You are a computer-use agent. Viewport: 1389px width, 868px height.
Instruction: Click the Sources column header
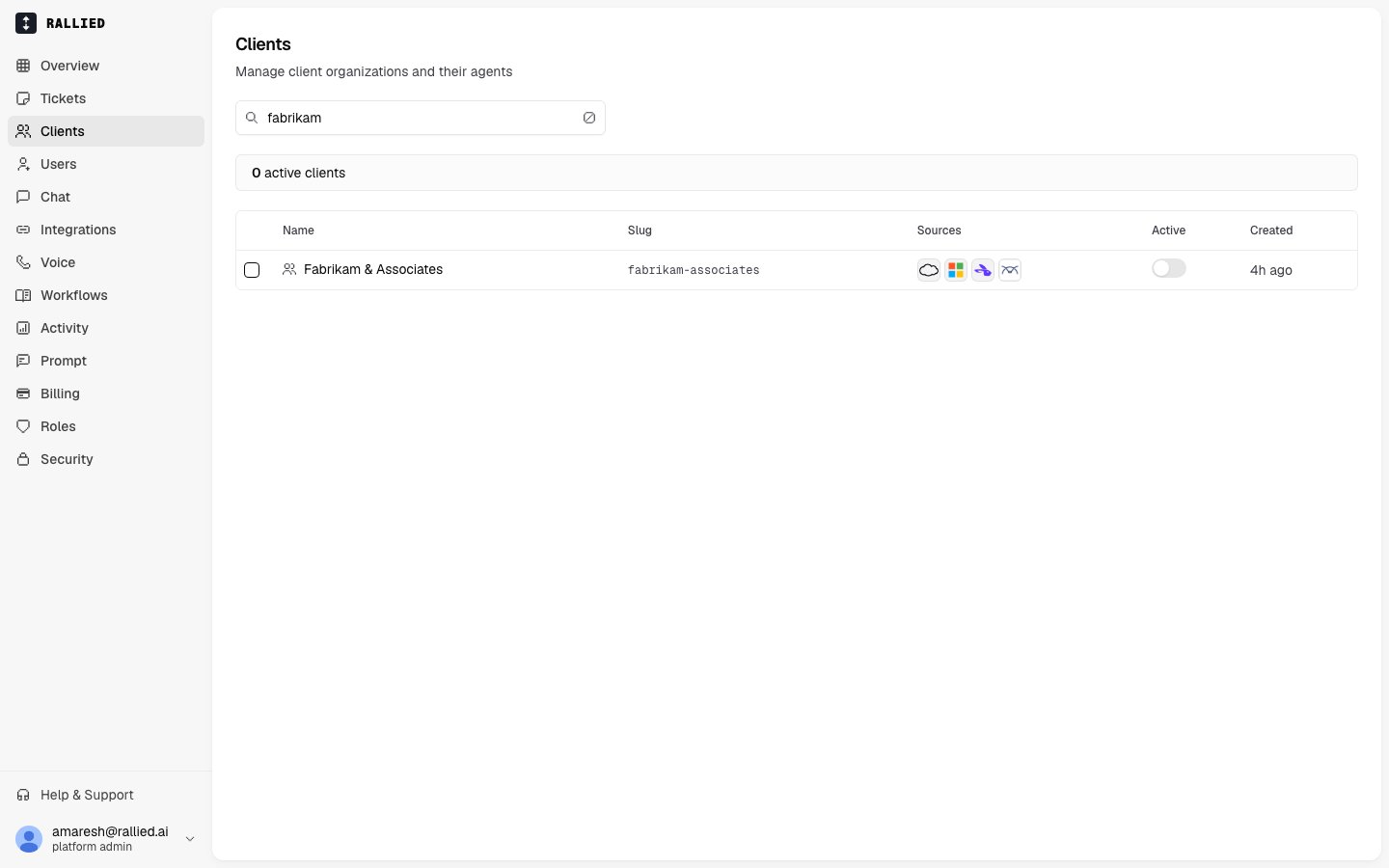[939, 231]
